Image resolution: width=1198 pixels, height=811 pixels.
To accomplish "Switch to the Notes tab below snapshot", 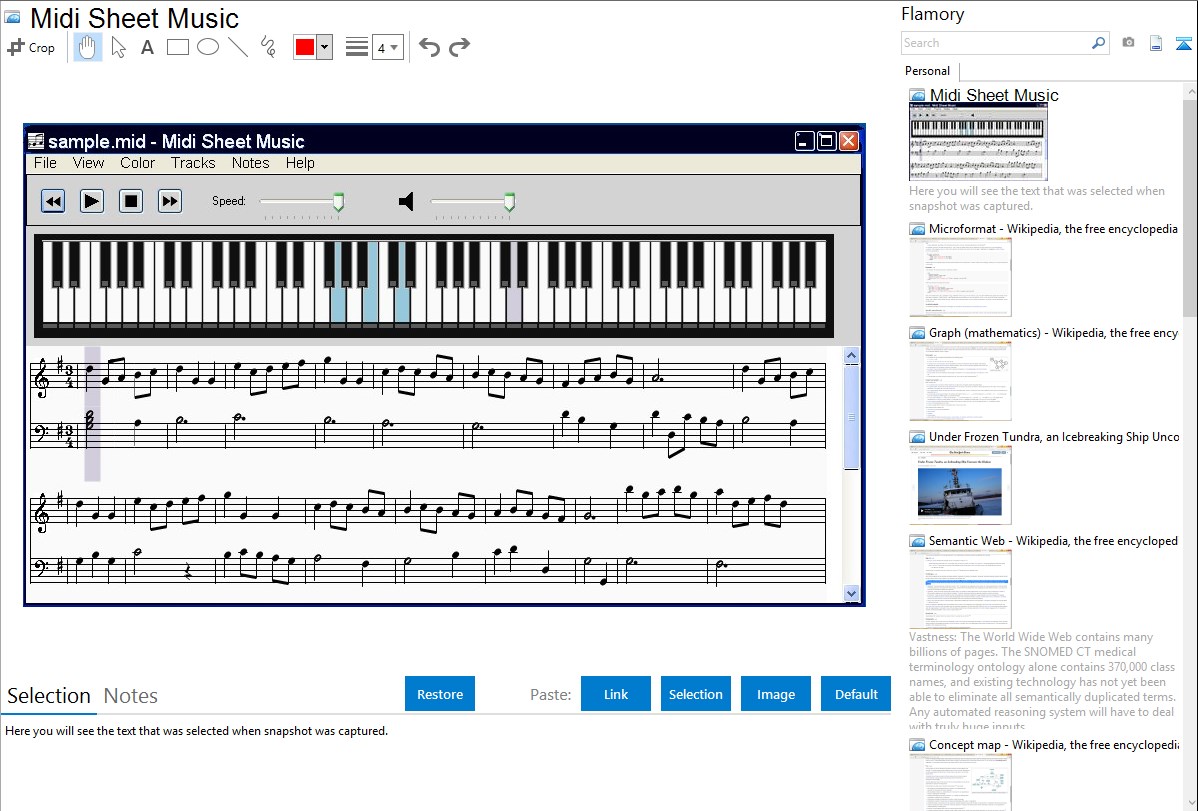I will click(131, 696).
